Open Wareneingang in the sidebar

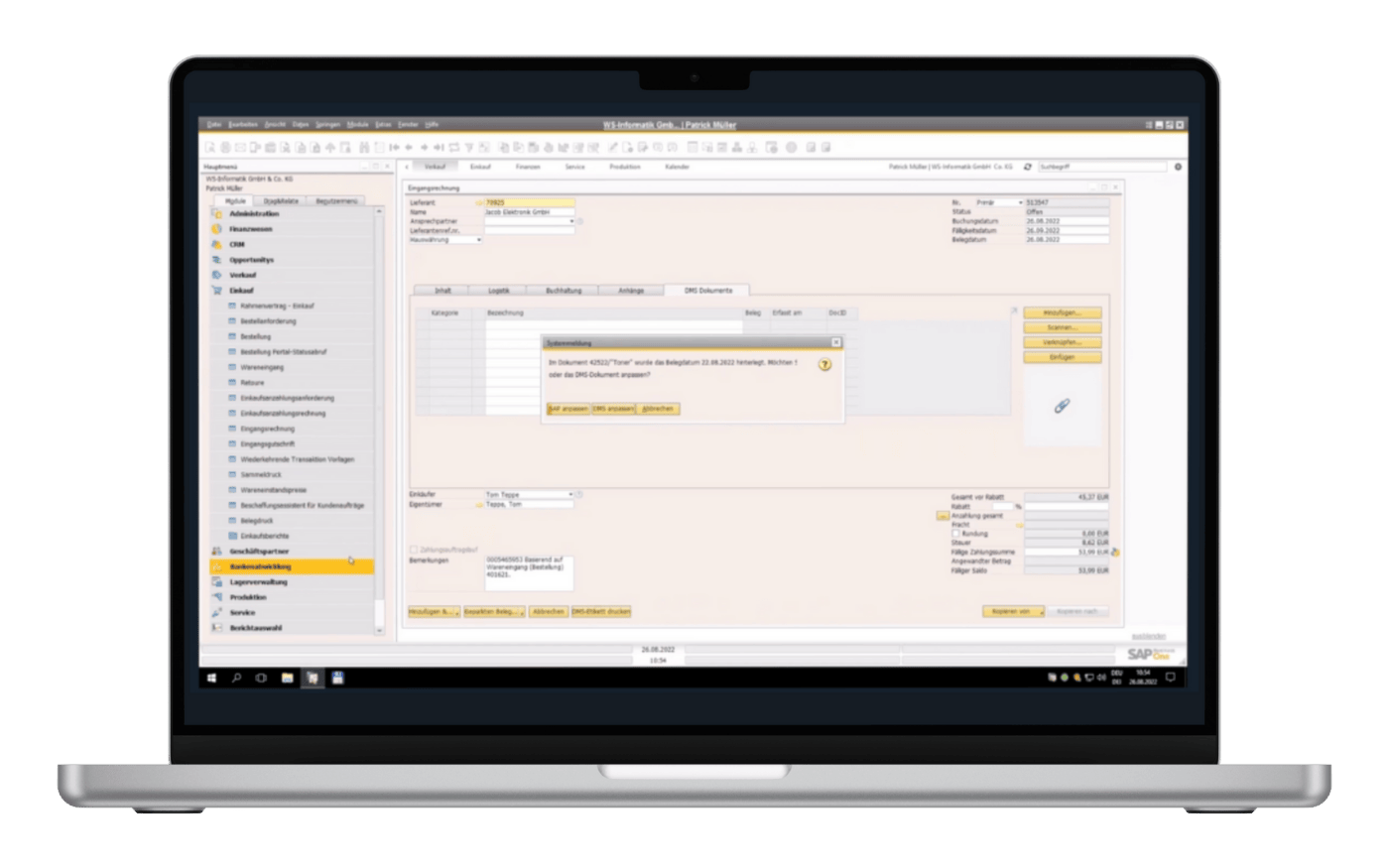(x=262, y=367)
